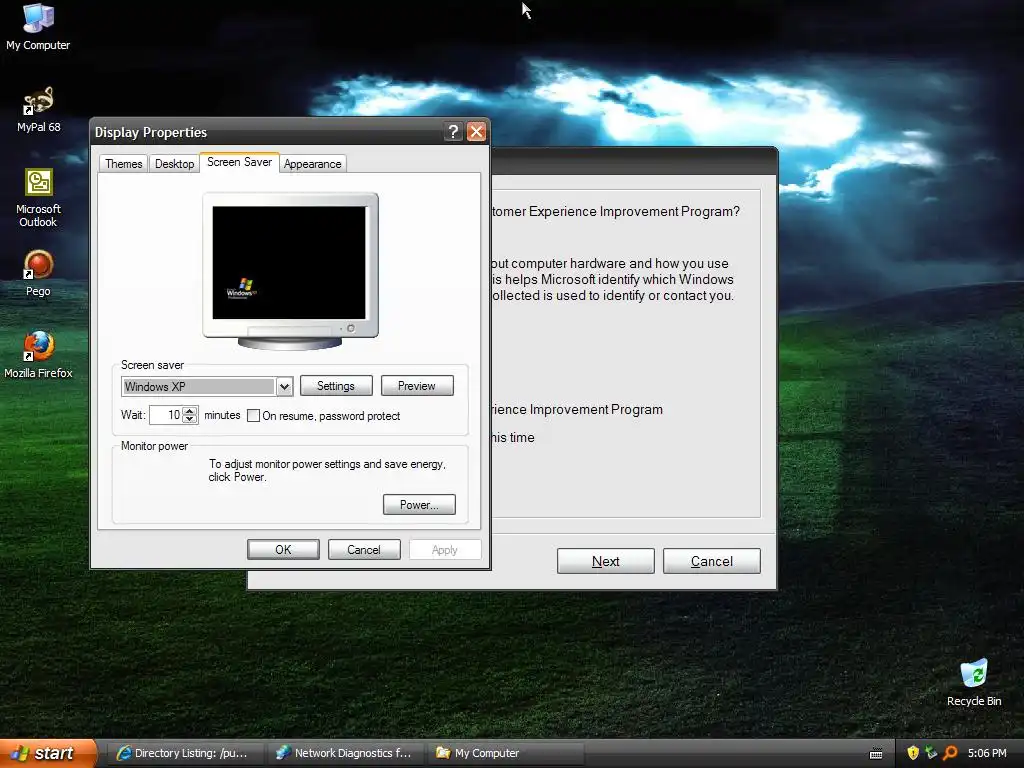Click the keyboard language bar icon in taskbar
This screenshot has height=768, width=1024.
(x=876, y=754)
